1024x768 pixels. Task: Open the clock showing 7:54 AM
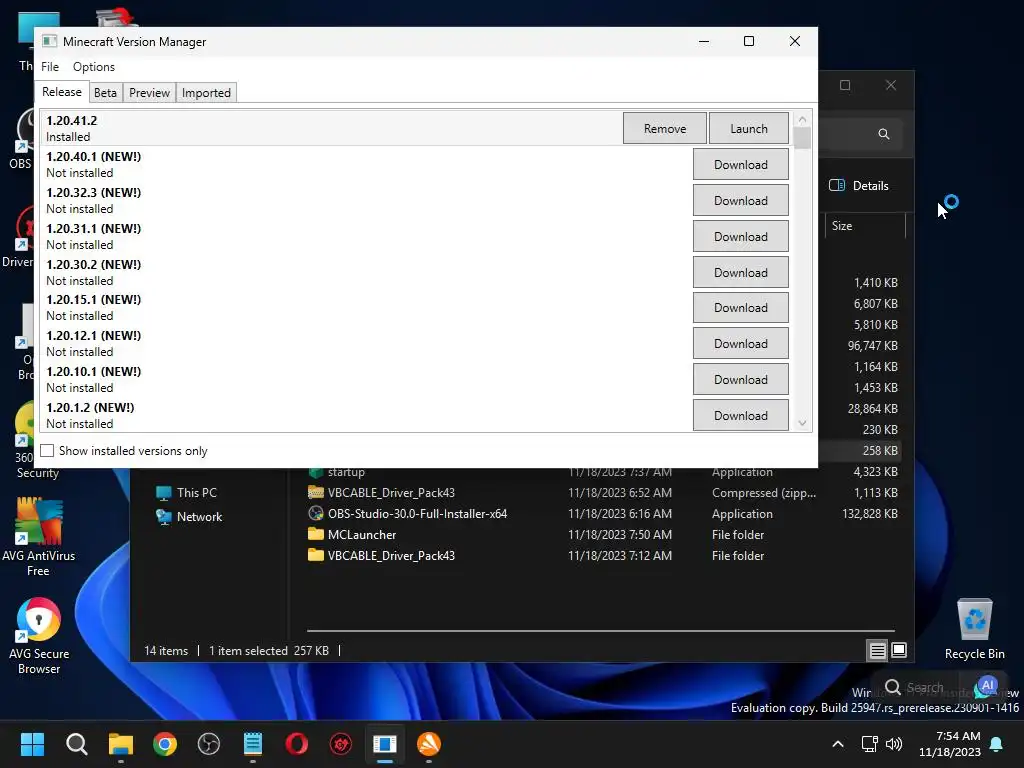(x=950, y=744)
